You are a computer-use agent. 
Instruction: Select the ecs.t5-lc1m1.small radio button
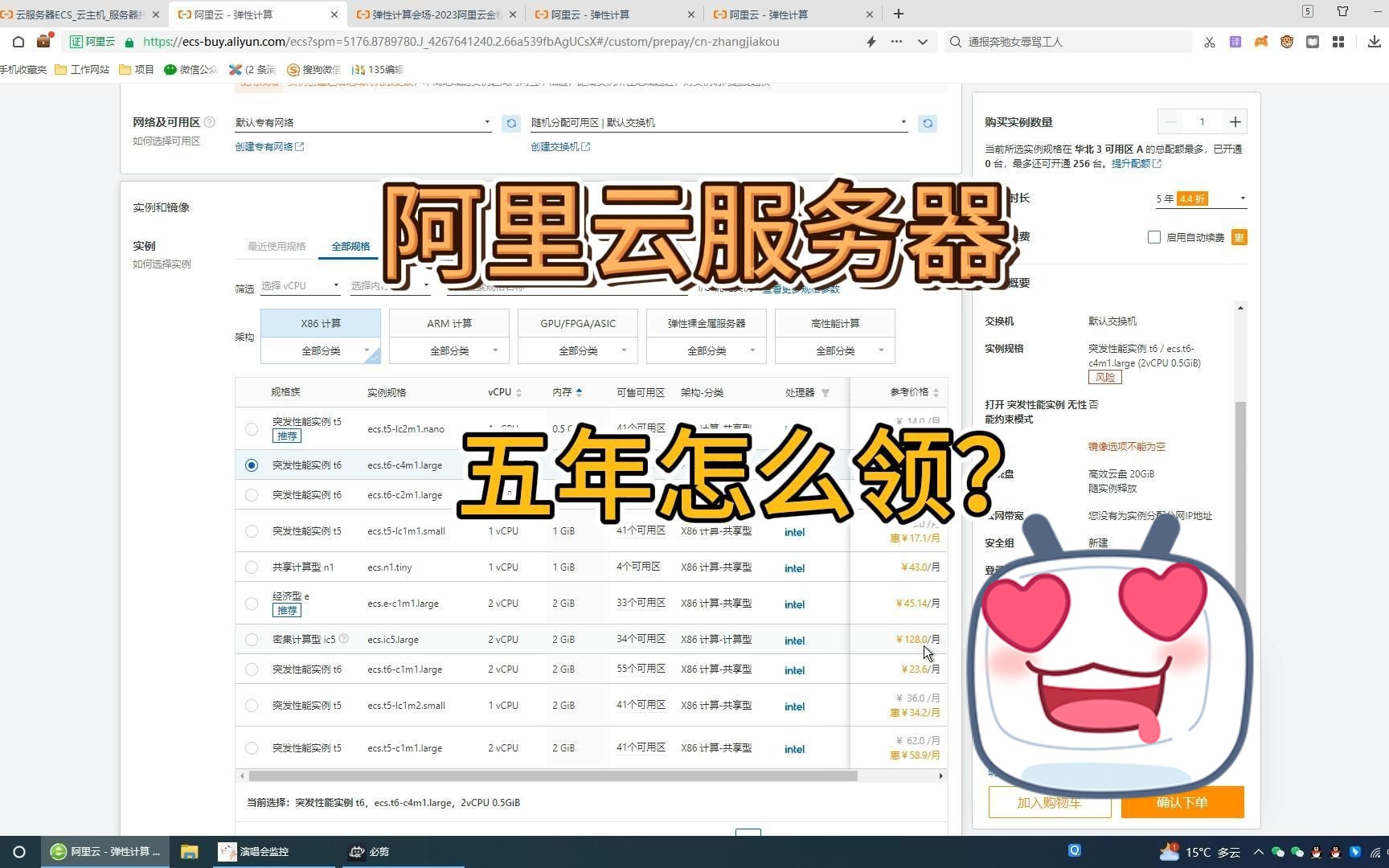[x=252, y=531]
